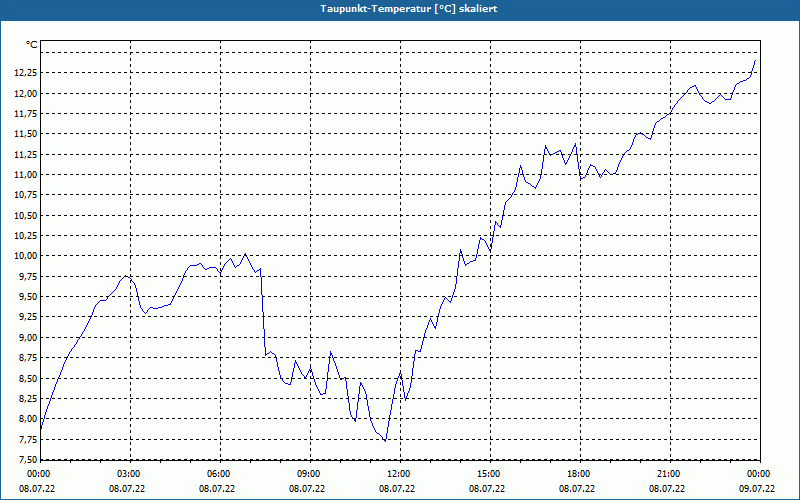
Task: Select the 12,00 y-axis label
Action: tap(25, 93)
